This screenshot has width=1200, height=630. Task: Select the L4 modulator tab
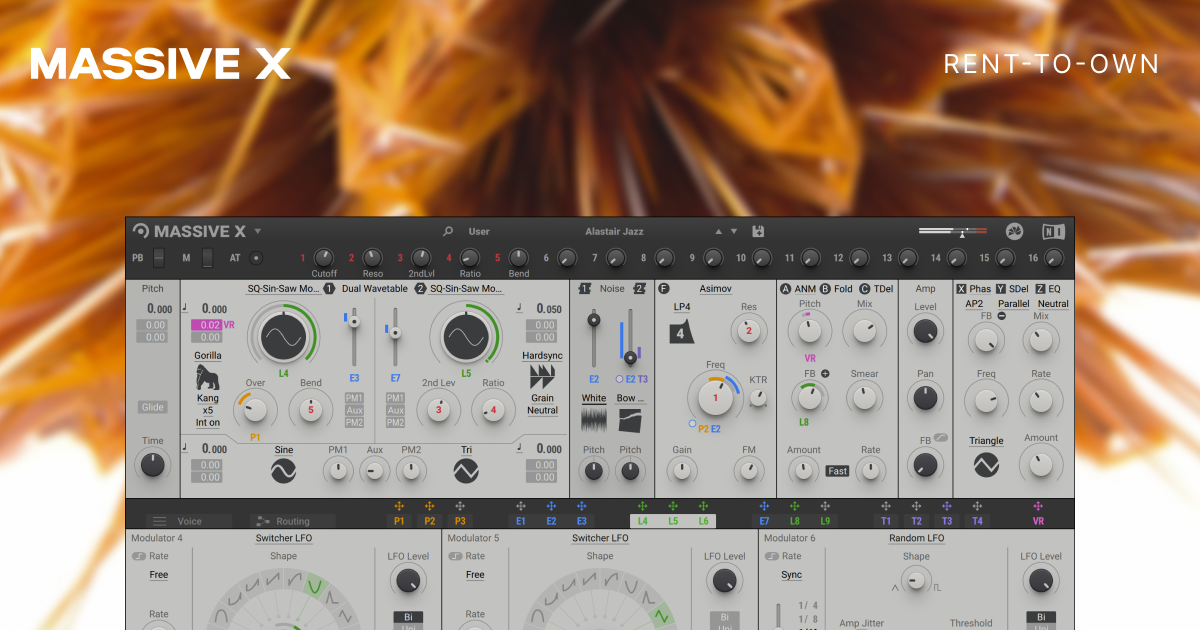(642, 521)
